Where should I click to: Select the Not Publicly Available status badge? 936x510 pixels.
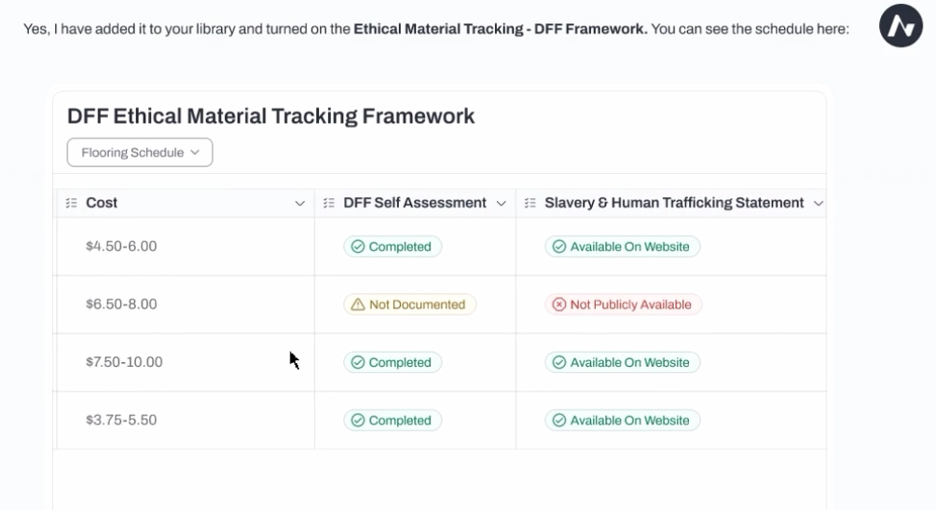[623, 305]
